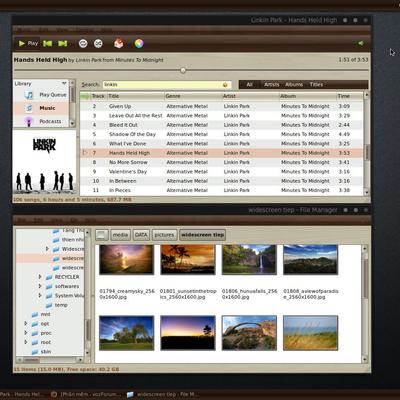Sort songs by the Track column header

point(98,96)
